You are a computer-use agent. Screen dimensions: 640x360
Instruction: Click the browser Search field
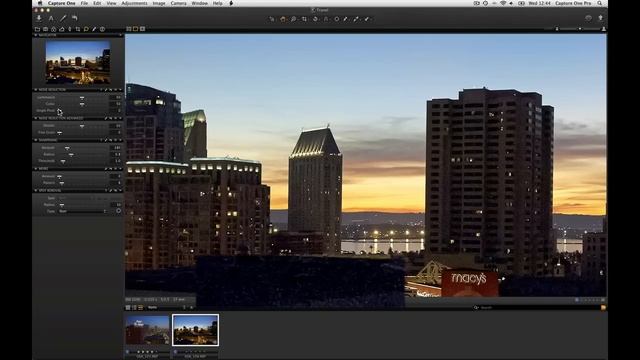click(x=538, y=308)
